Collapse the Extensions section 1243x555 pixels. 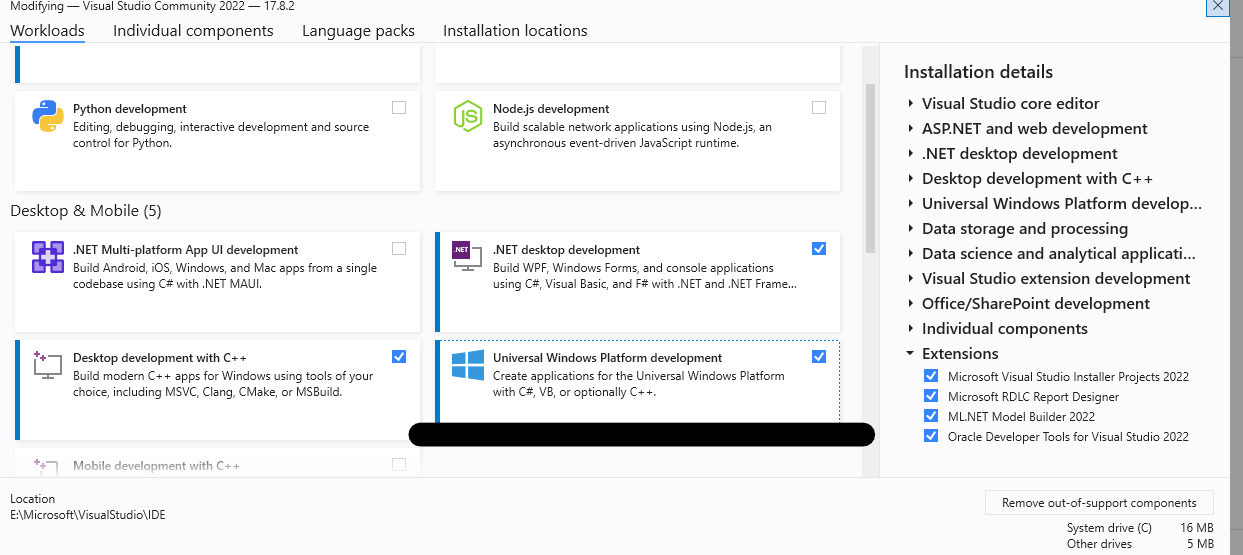[911, 353]
